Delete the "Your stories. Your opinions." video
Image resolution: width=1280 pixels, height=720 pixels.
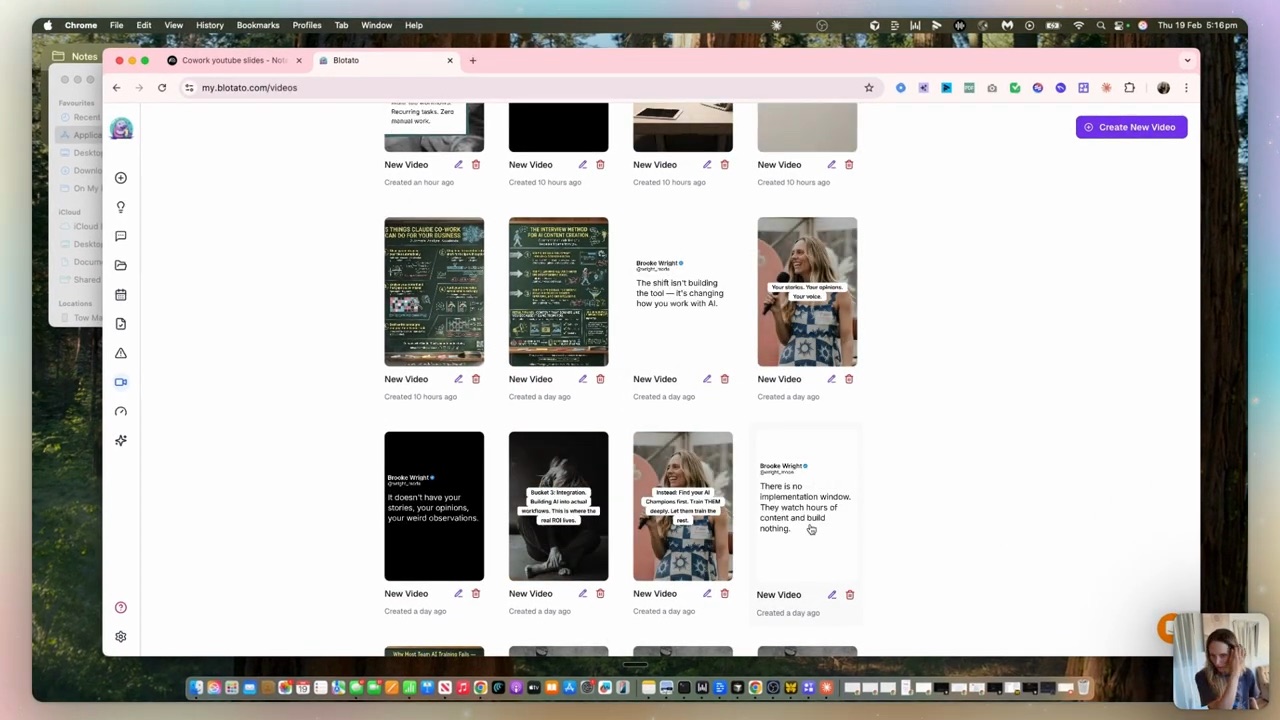tap(849, 379)
